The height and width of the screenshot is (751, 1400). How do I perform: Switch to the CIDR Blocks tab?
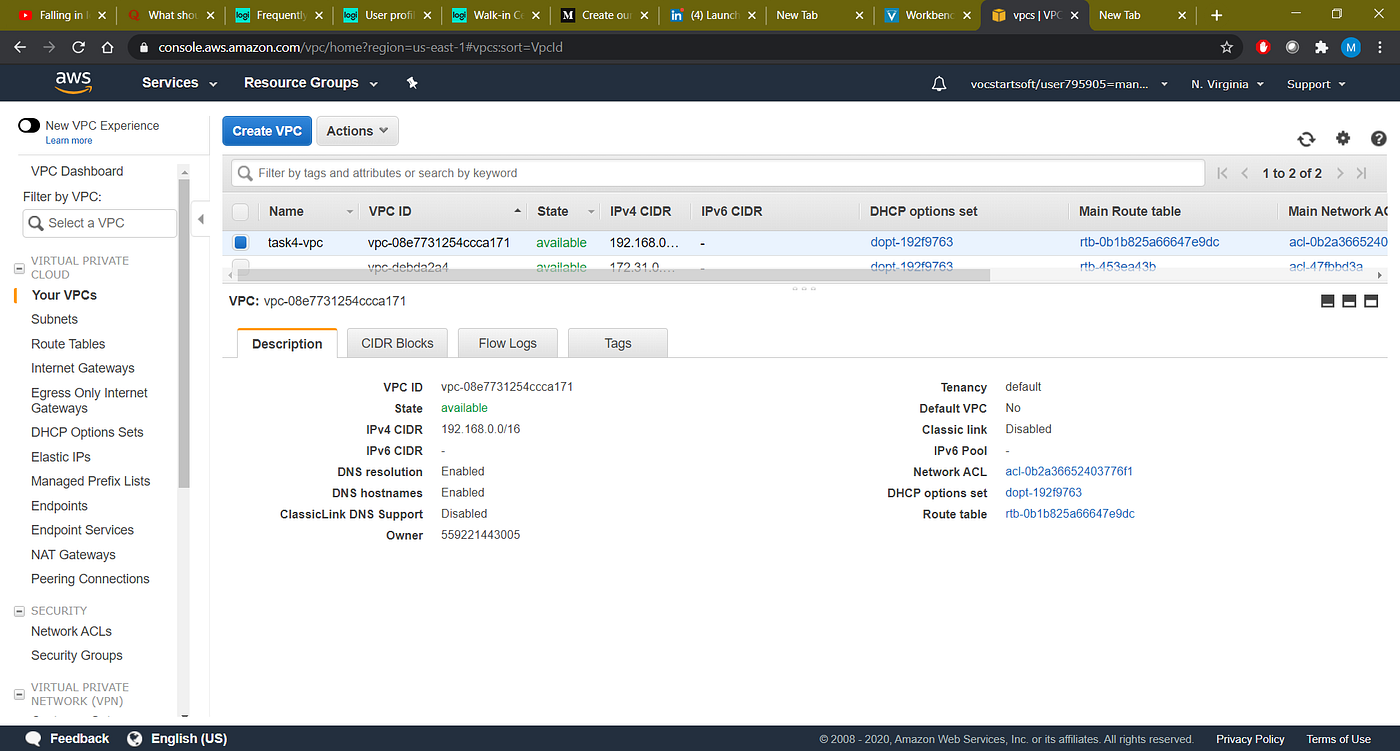point(397,342)
